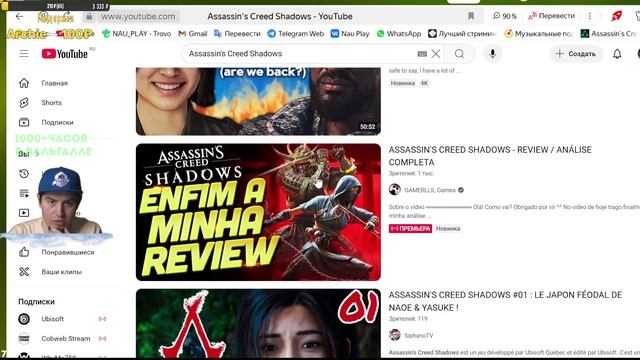Screen dimensions: 640x360
Task: Click the 4K badge on the top video
Action: (x=424, y=83)
